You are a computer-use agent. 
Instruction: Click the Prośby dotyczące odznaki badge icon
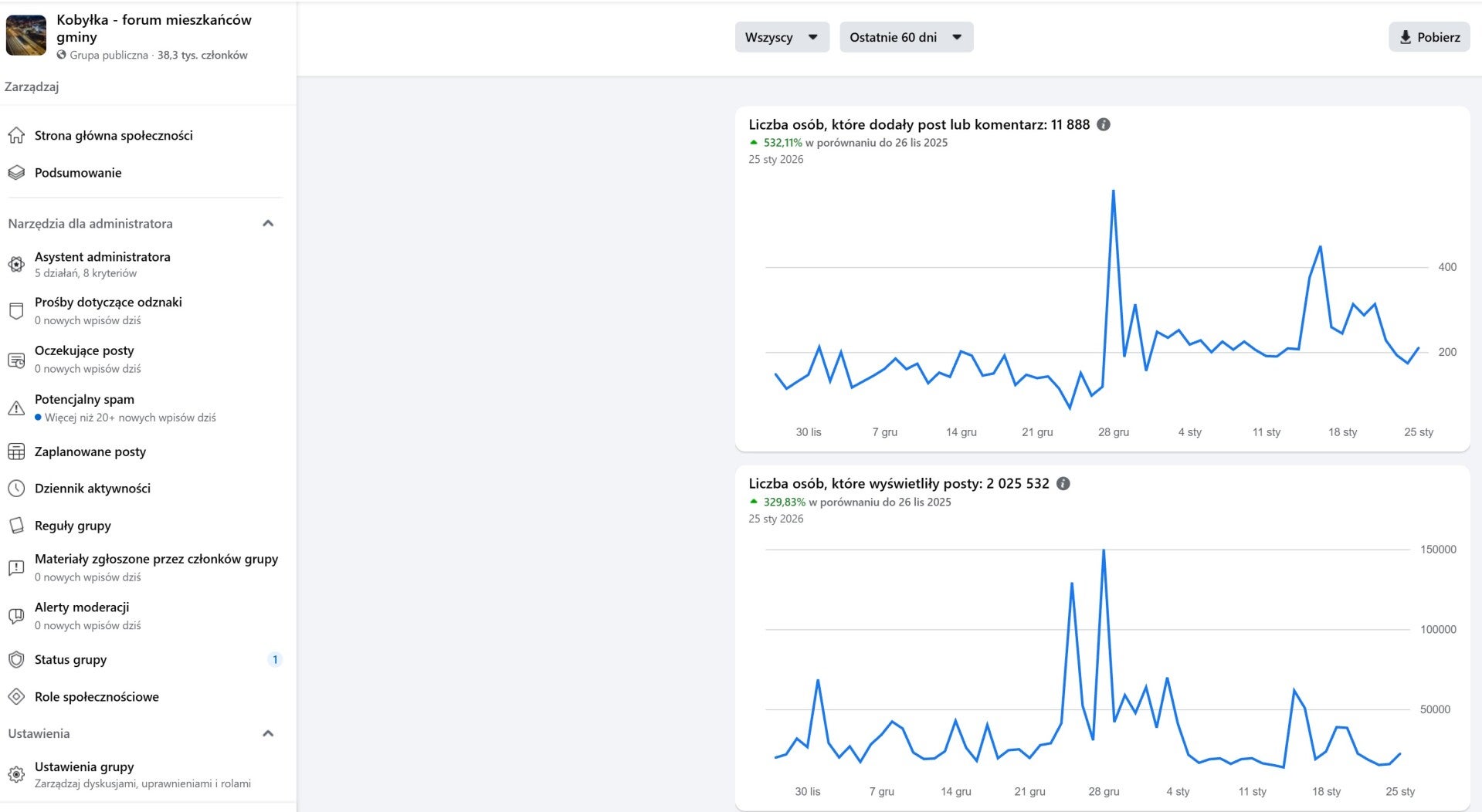16,311
